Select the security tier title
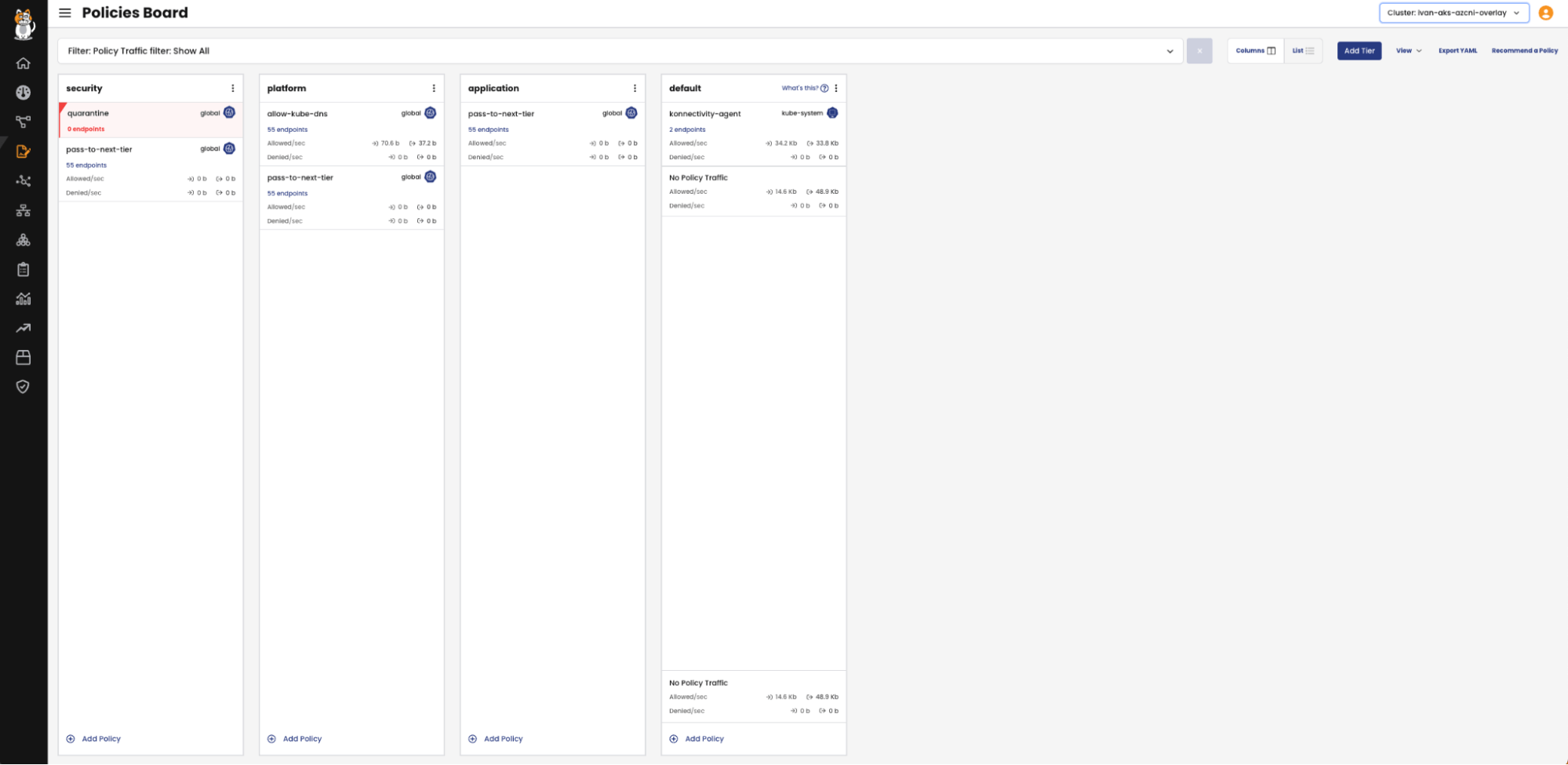Viewport: 1568px width, 765px height. [84, 88]
